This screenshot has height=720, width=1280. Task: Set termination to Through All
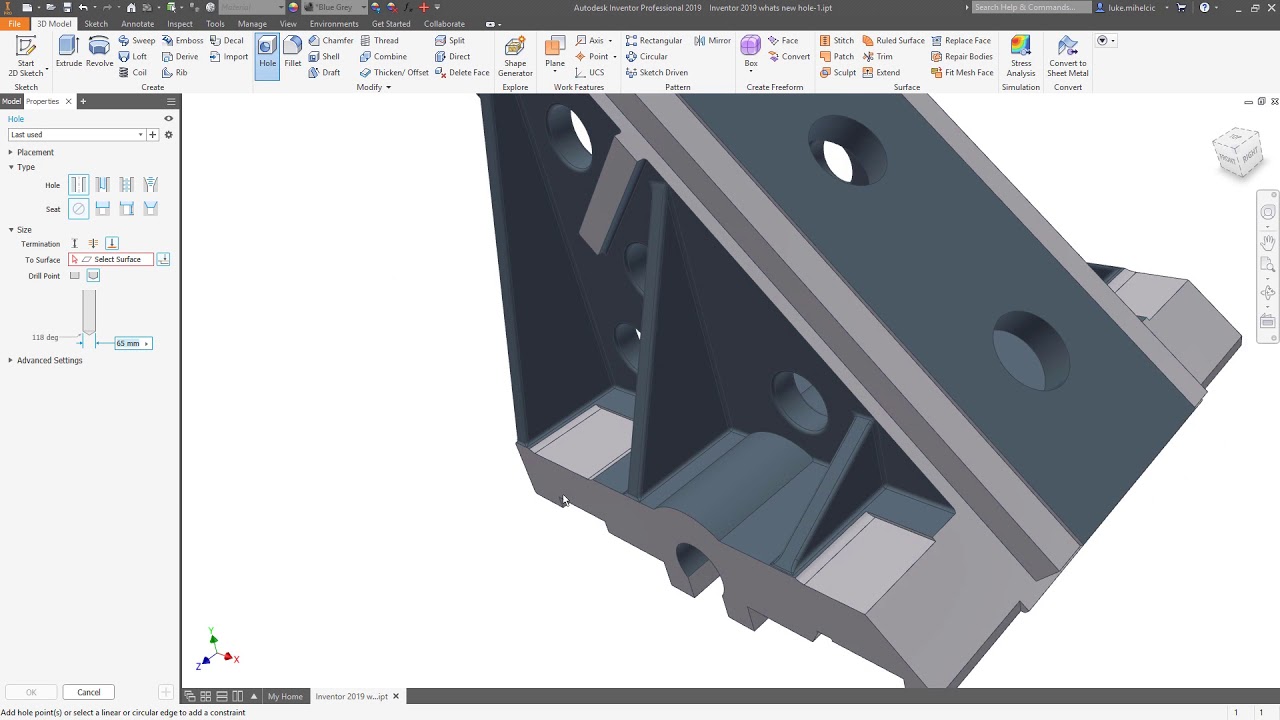pos(93,243)
